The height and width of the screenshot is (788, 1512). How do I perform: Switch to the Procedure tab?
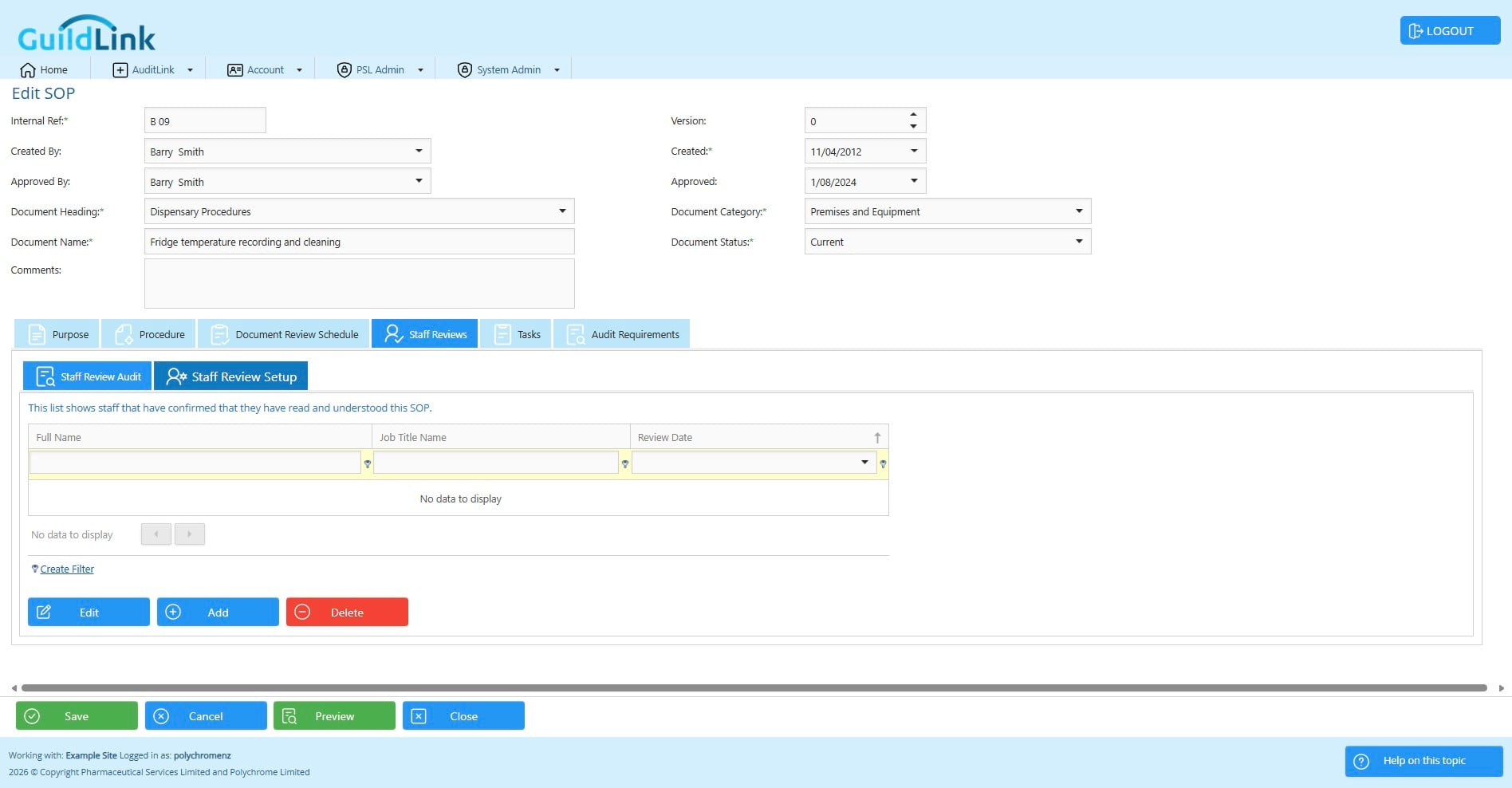click(x=149, y=334)
